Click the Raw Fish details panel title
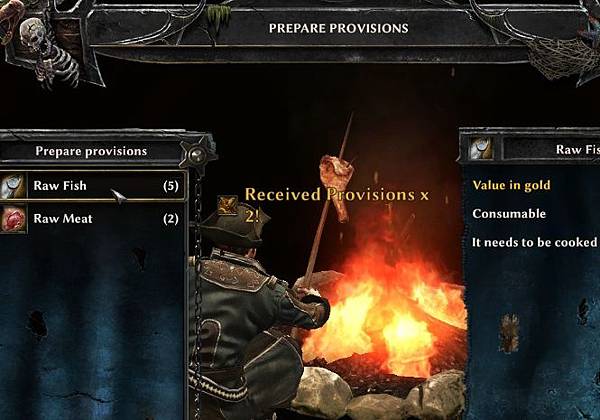This screenshot has width=600, height=420. pos(578,150)
